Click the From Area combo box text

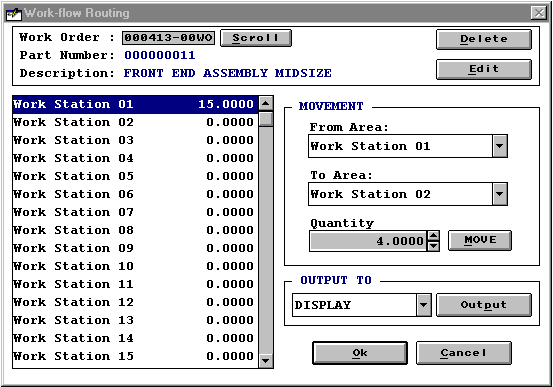tap(400, 146)
